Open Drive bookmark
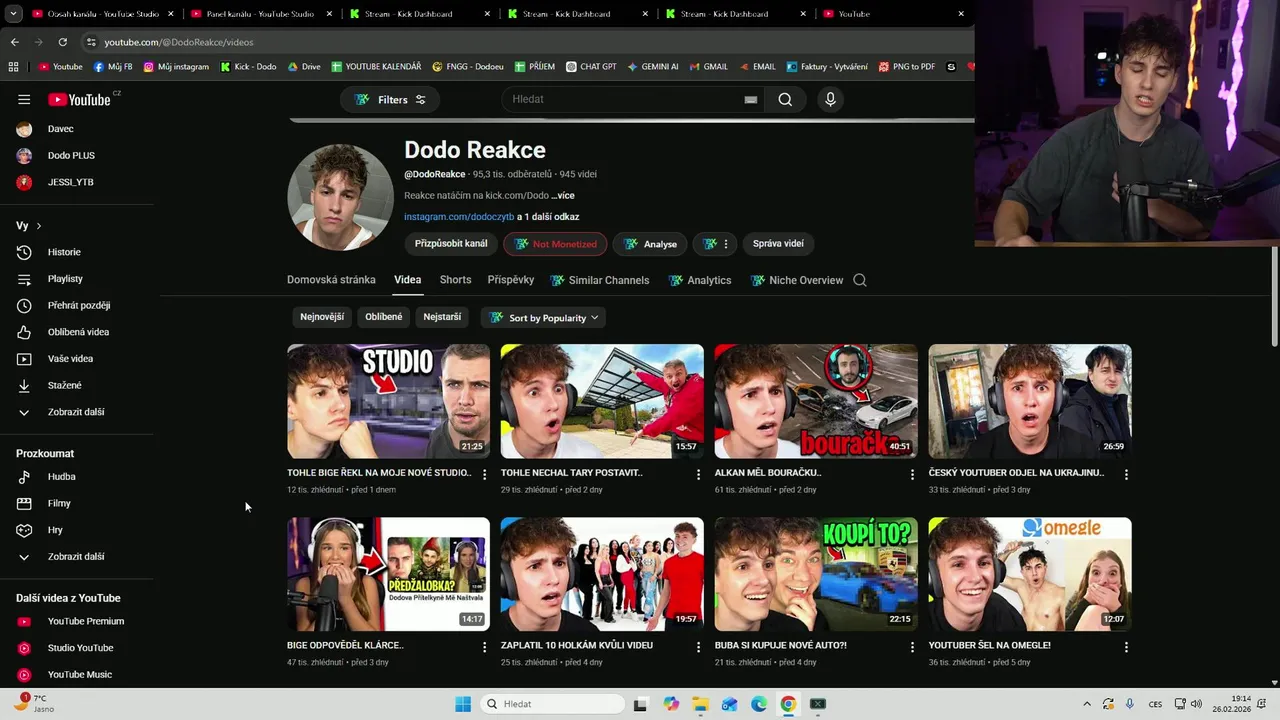1280x720 pixels. click(304, 67)
